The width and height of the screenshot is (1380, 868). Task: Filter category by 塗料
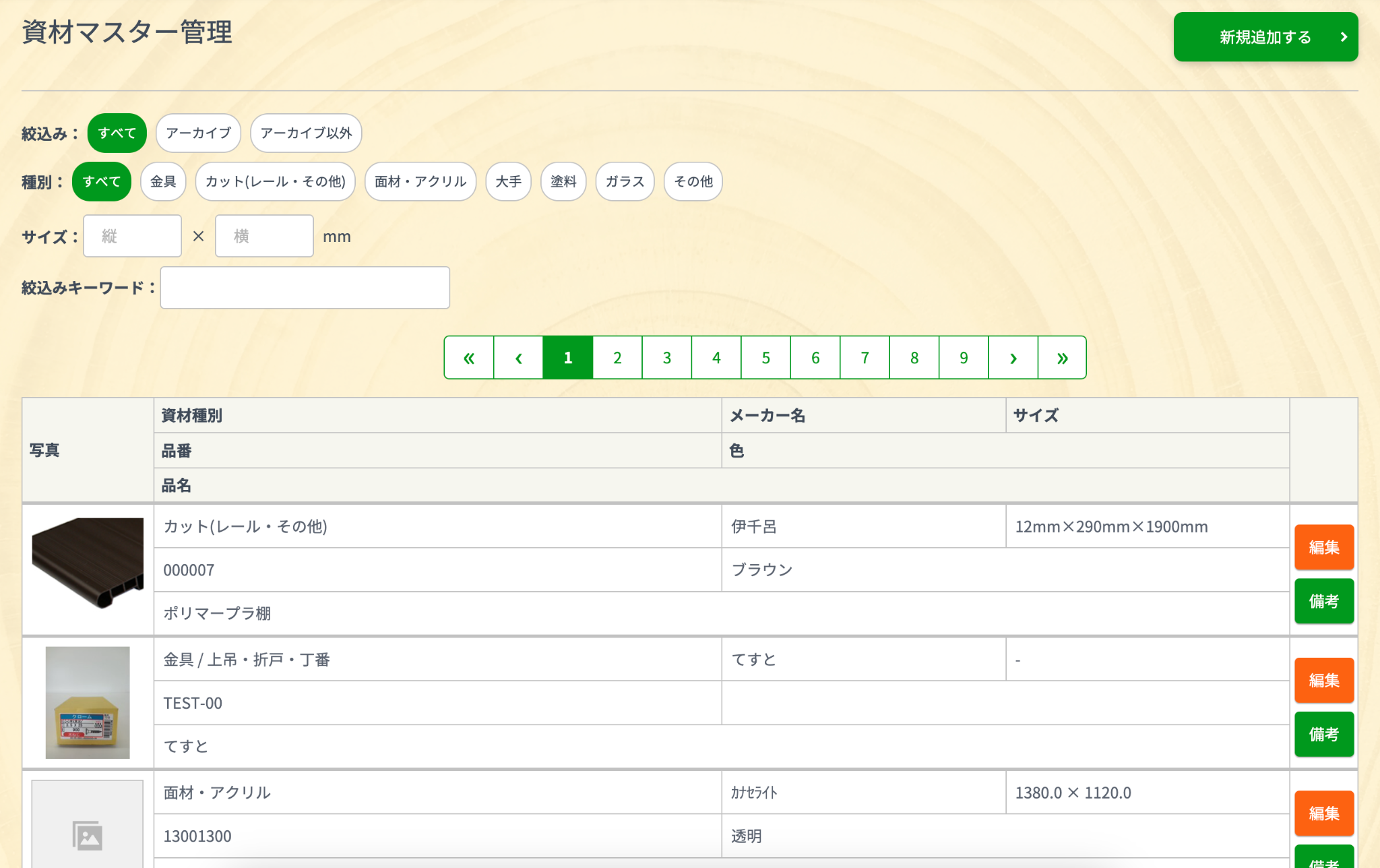563,182
